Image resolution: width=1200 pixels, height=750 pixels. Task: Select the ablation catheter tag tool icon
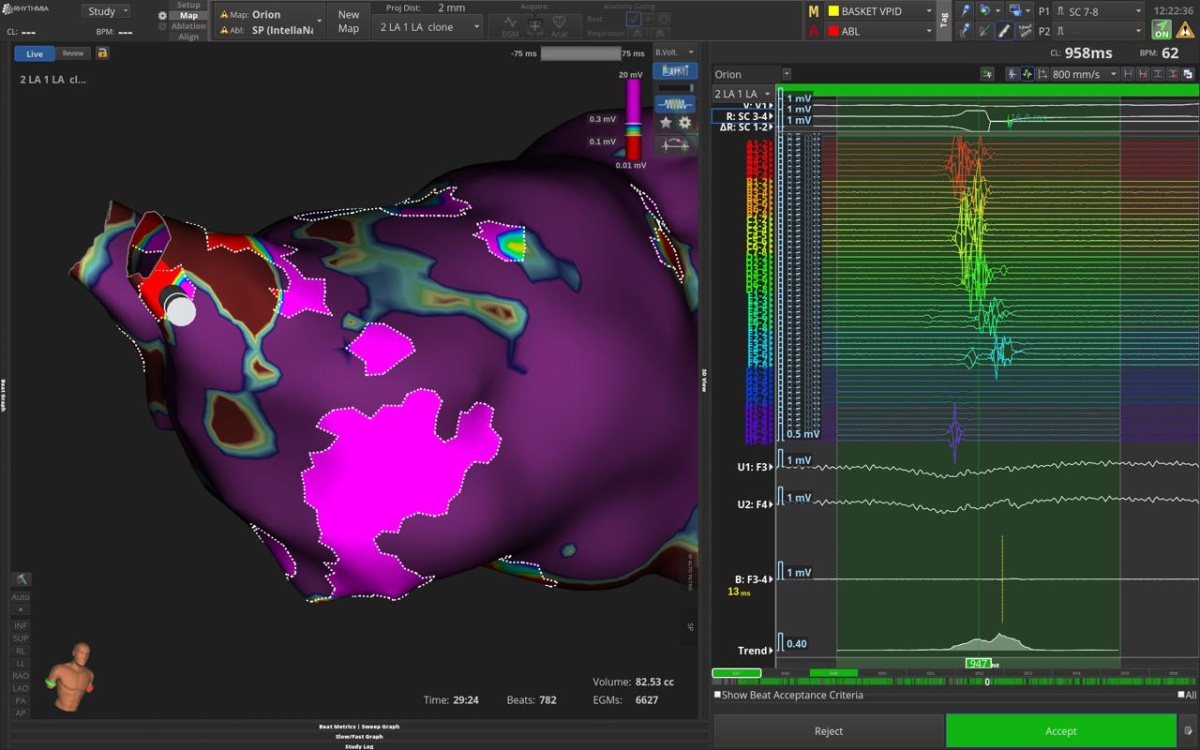coord(1005,31)
